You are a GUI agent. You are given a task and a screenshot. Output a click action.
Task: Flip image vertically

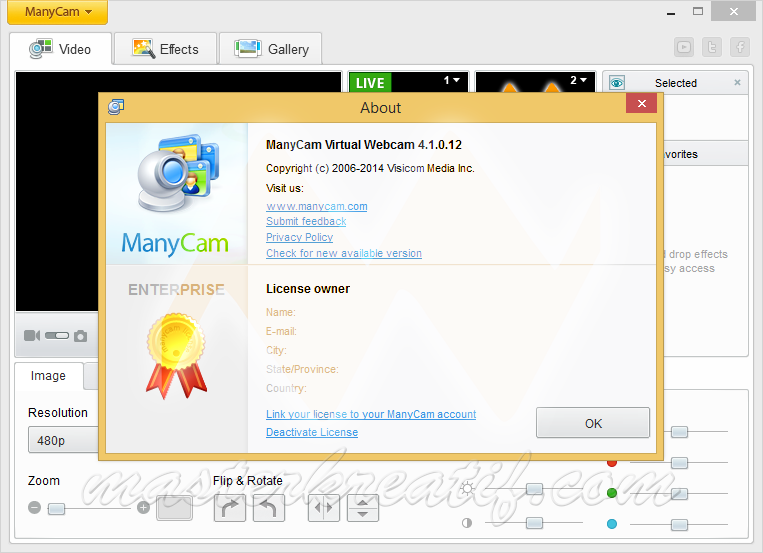pos(363,508)
